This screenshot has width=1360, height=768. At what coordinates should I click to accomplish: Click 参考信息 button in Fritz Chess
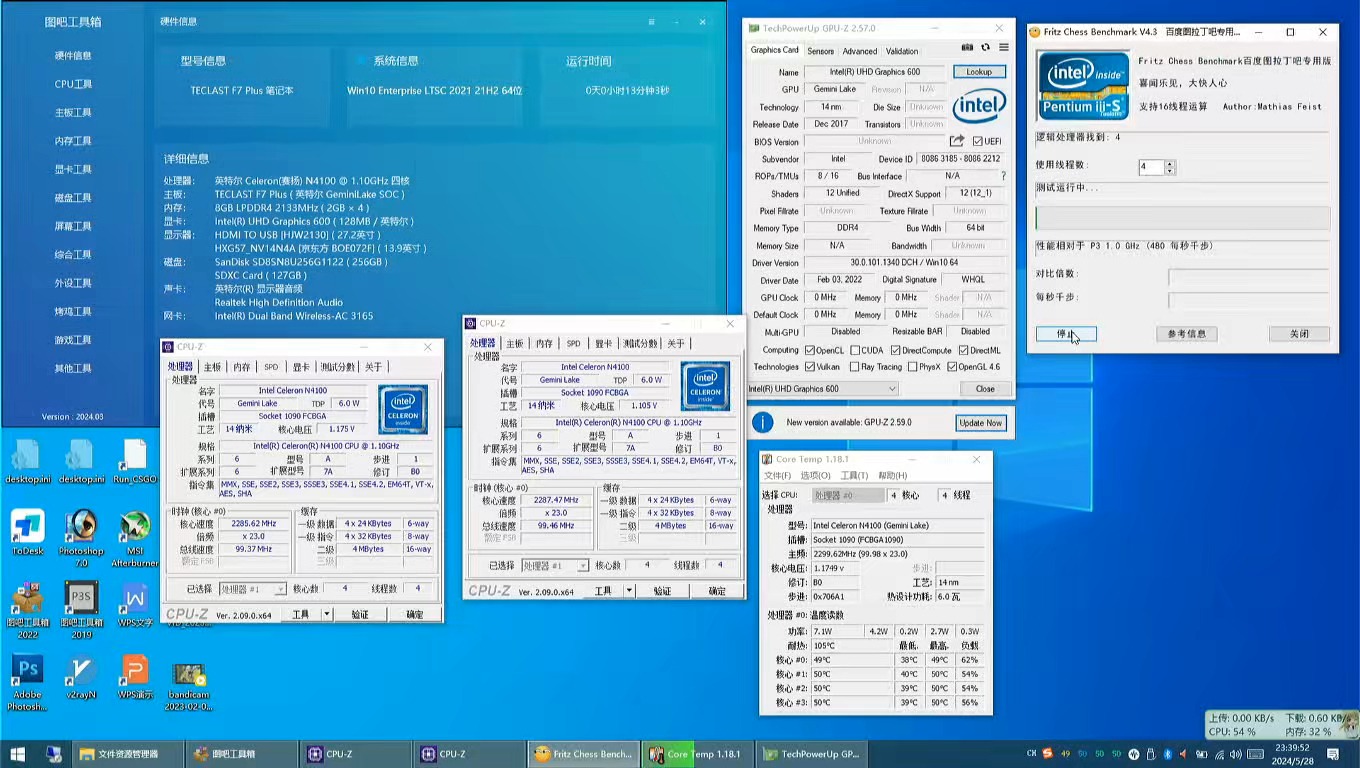[1187, 334]
